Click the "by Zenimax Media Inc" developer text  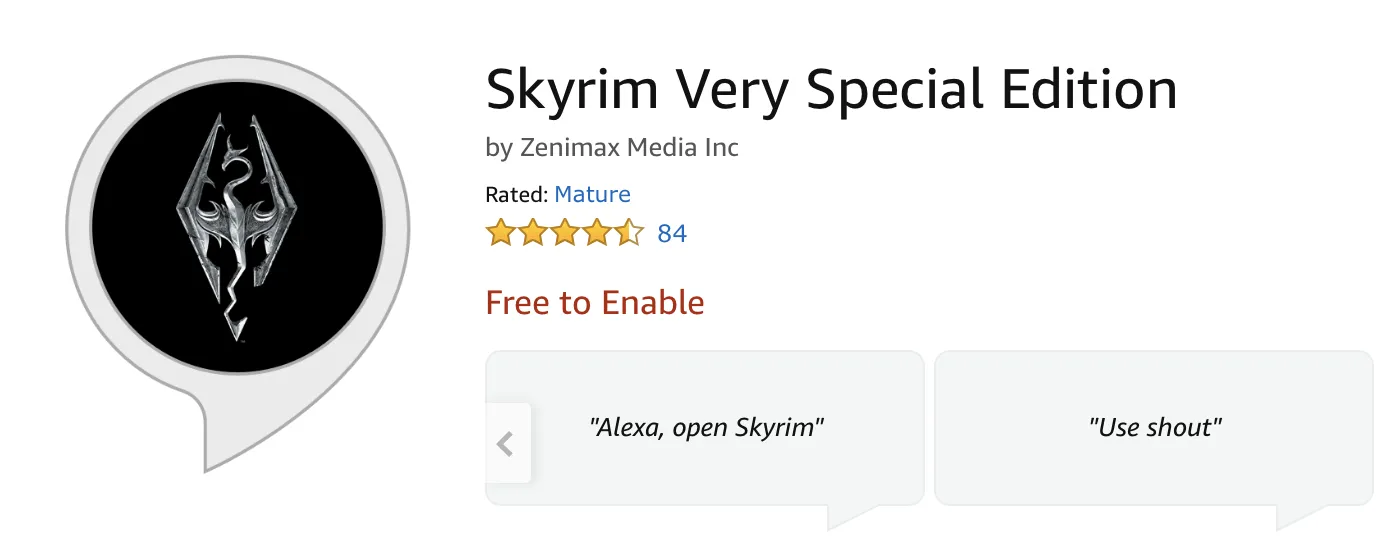pos(612,148)
